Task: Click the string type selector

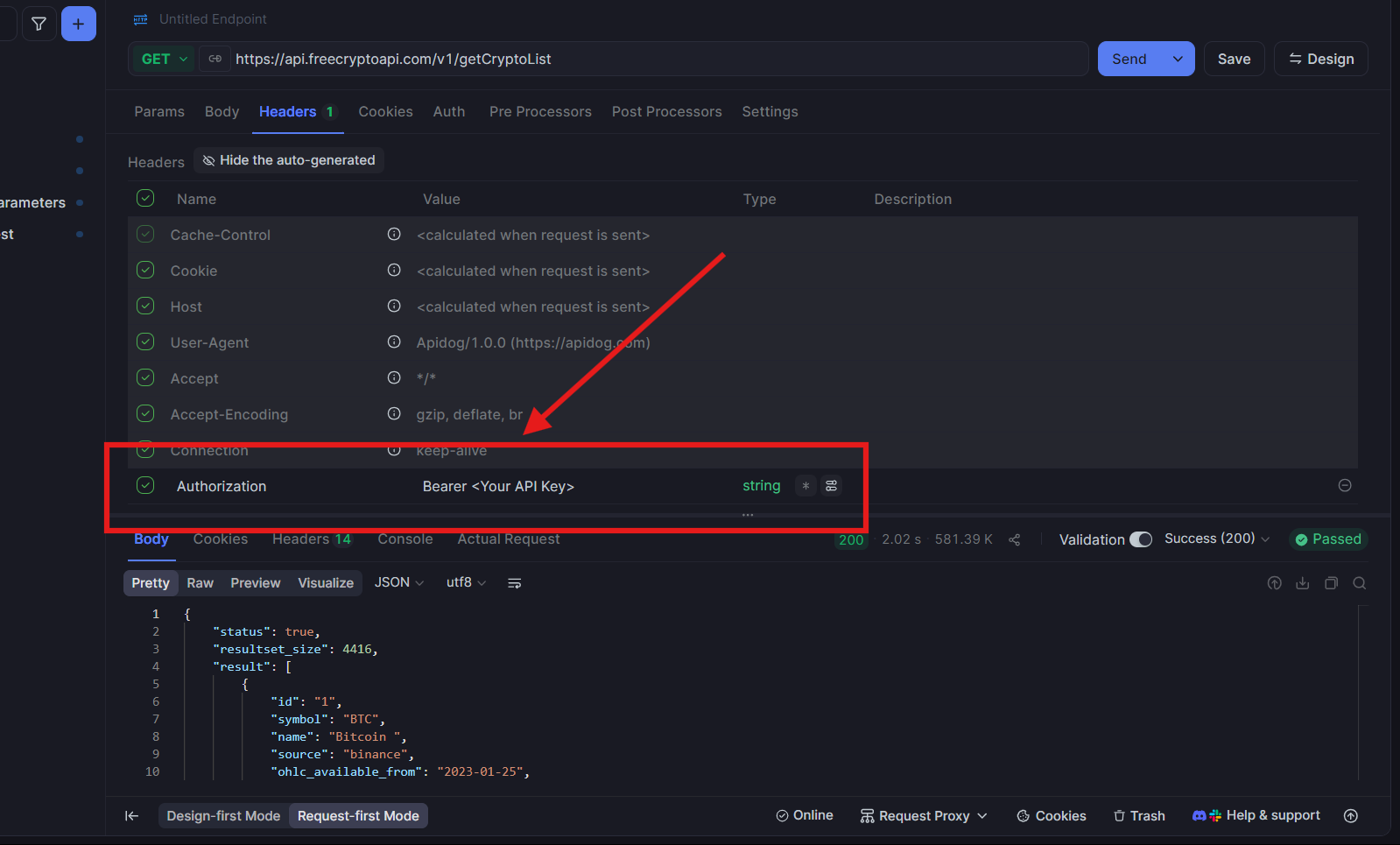Action: (x=762, y=486)
